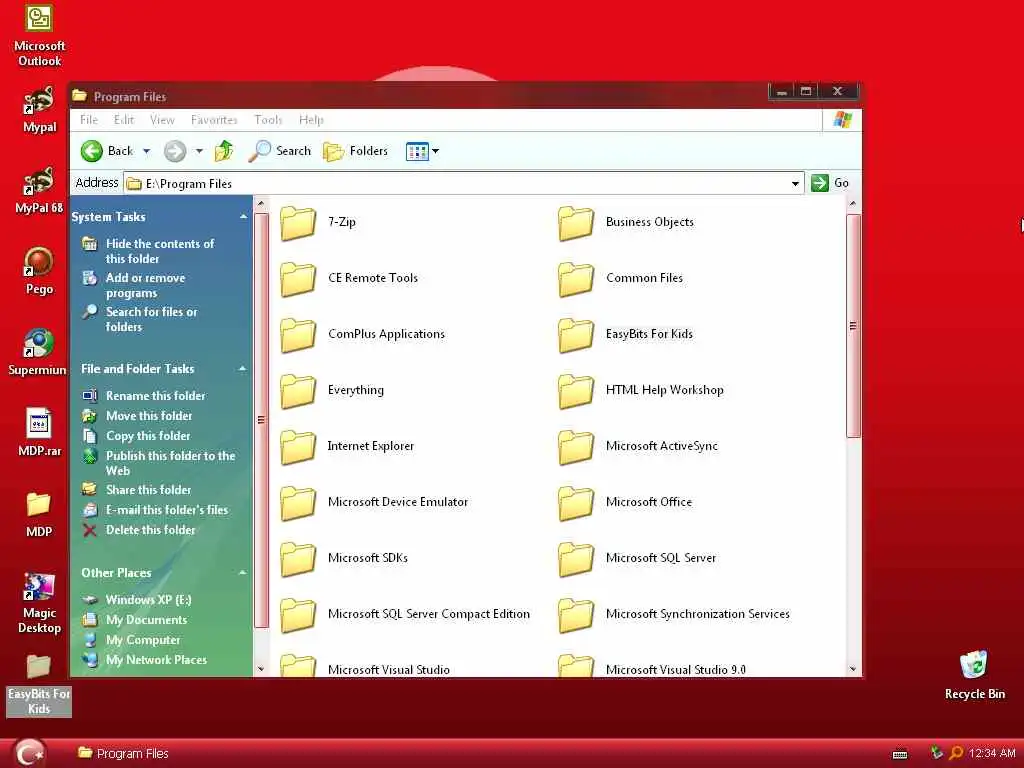Collapse the Other Places section
Screen dimensions: 1024x768
(x=243, y=573)
